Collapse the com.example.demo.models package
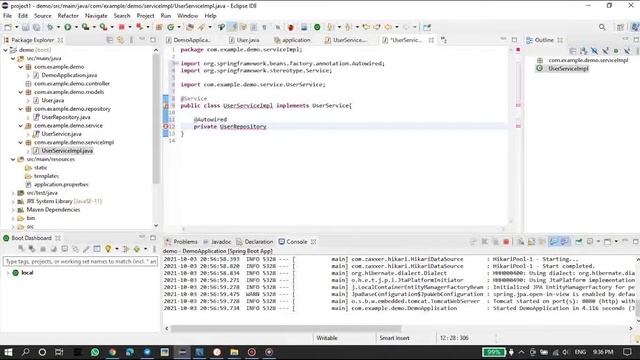This screenshot has width=640, height=360. [x=20, y=92]
